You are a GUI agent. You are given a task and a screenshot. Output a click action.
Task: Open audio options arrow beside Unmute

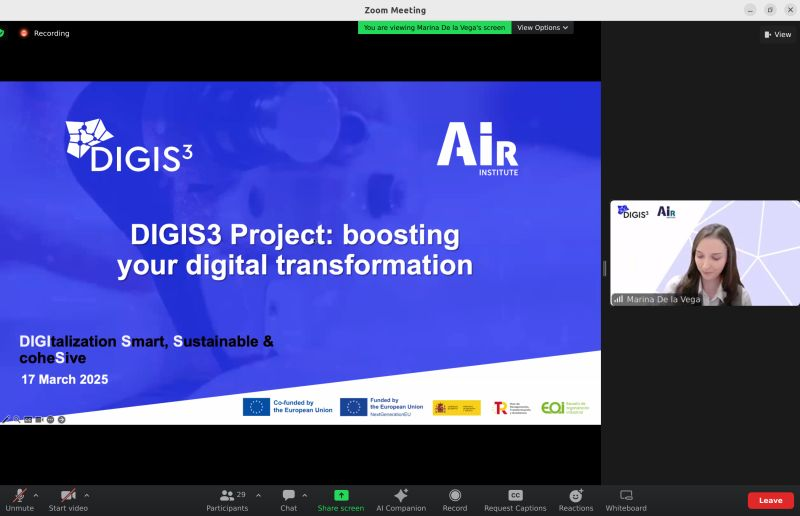[x=36, y=495]
